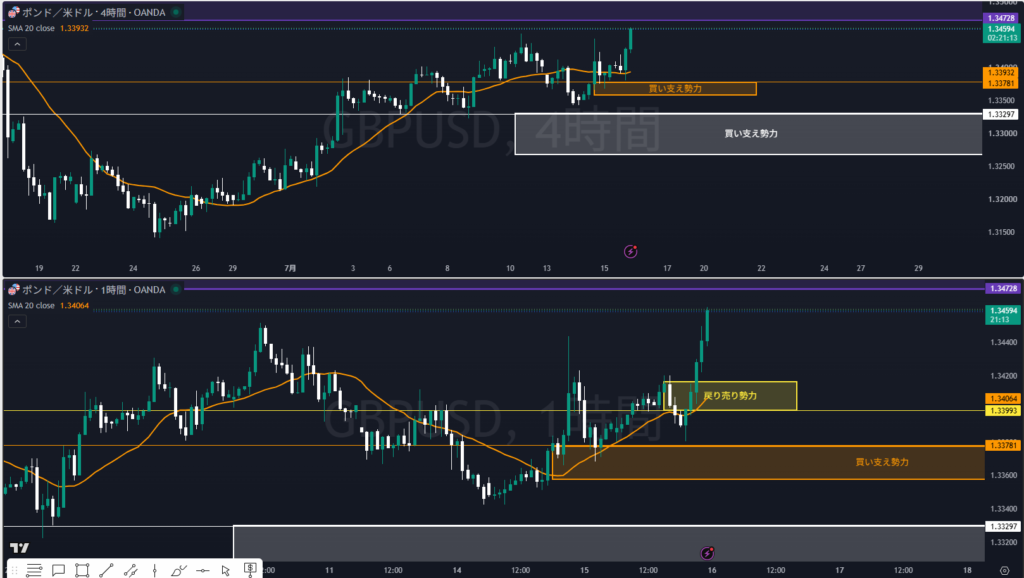Click white price label 1.33297 on 4-hour axis
The height and width of the screenshot is (578, 1024).
pyautogui.click(x=1000, y=114)
